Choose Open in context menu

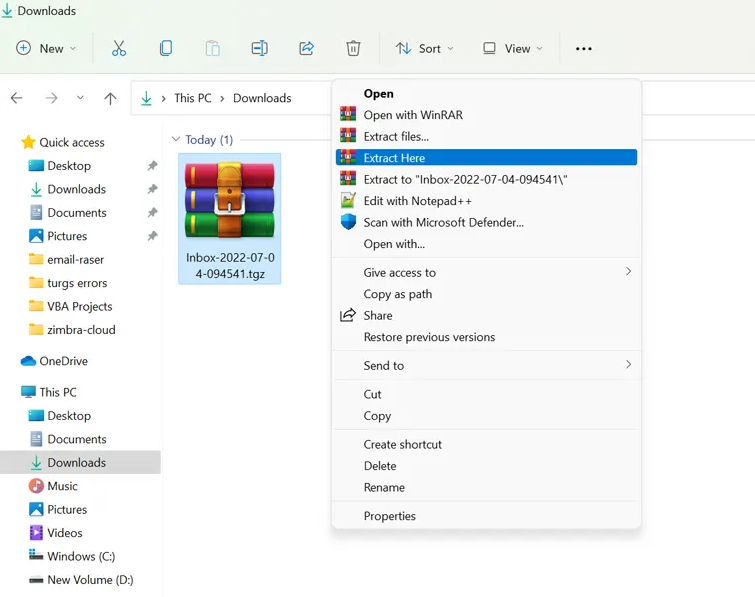point(486,93)
